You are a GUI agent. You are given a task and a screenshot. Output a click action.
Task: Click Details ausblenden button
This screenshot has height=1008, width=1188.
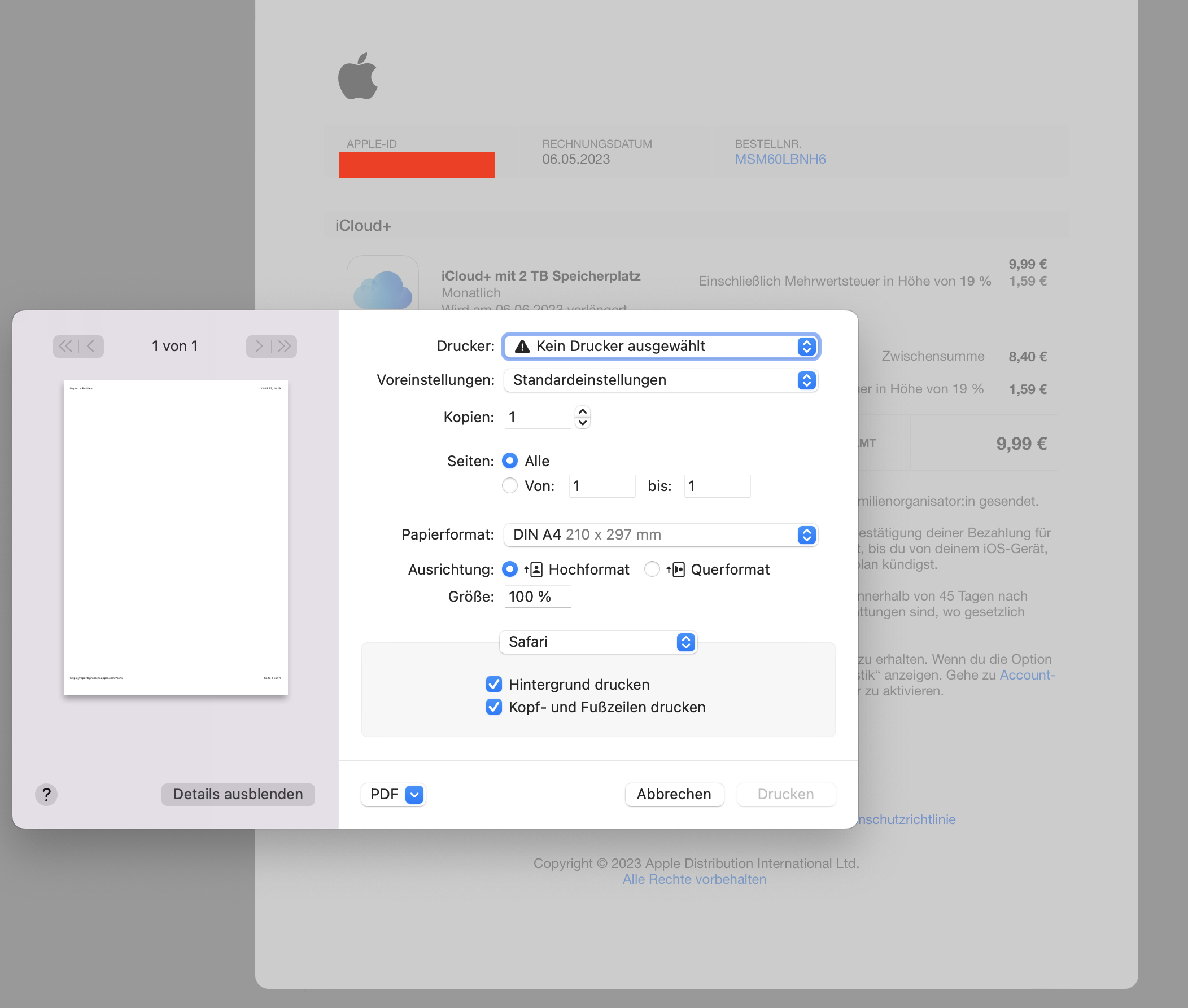(238, 794)
